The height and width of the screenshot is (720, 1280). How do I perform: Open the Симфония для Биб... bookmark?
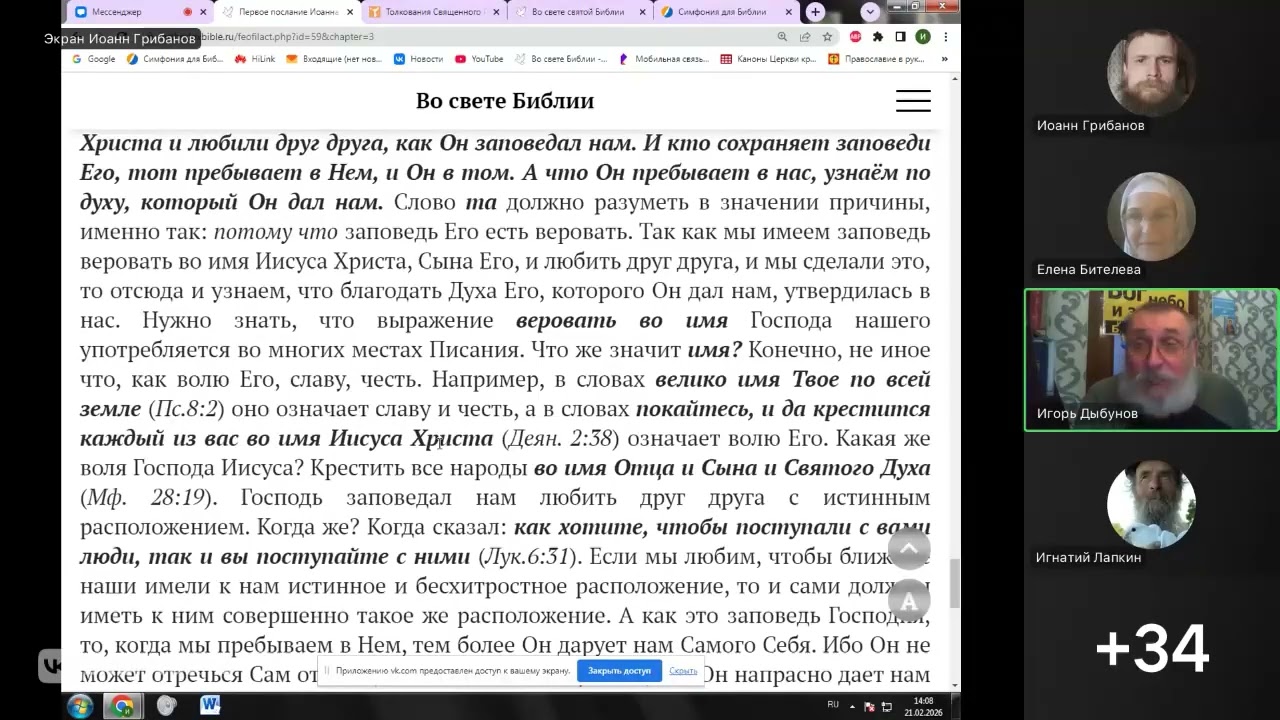pos(175,59)
